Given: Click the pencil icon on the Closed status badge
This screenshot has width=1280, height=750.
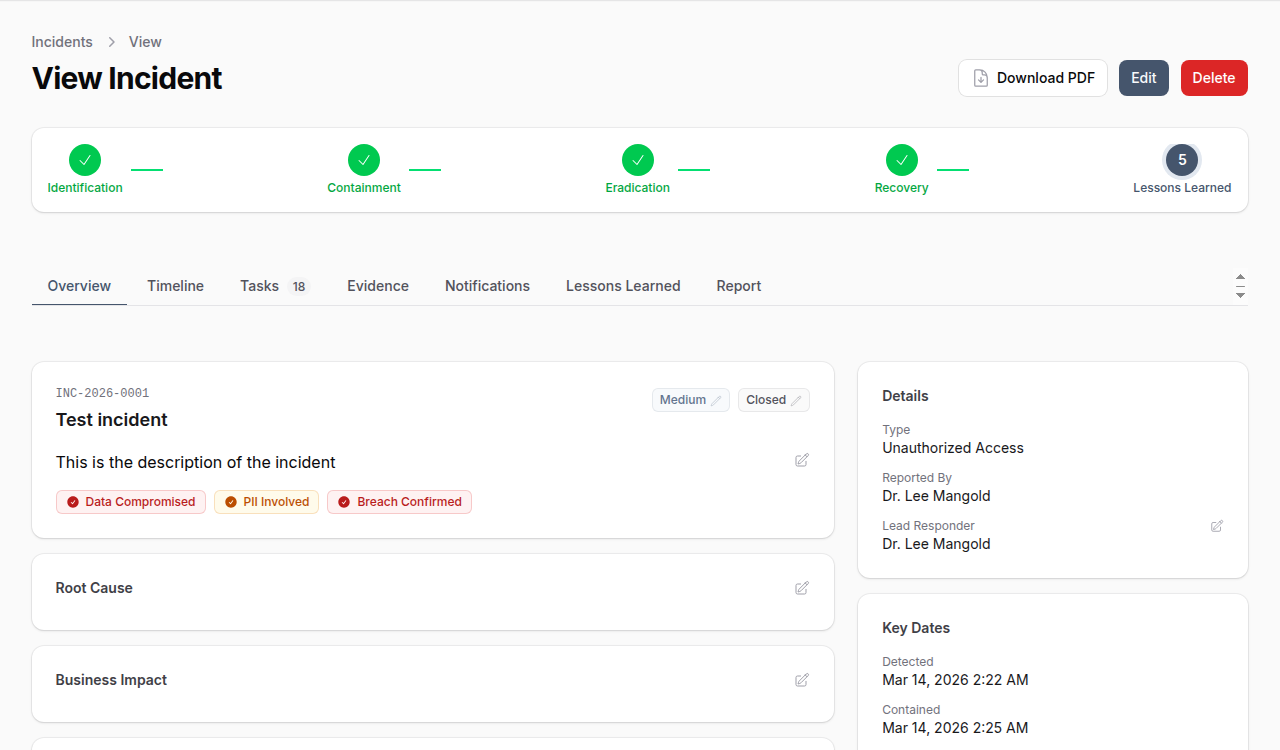Looking at the screenshot, I should [796, 400].
